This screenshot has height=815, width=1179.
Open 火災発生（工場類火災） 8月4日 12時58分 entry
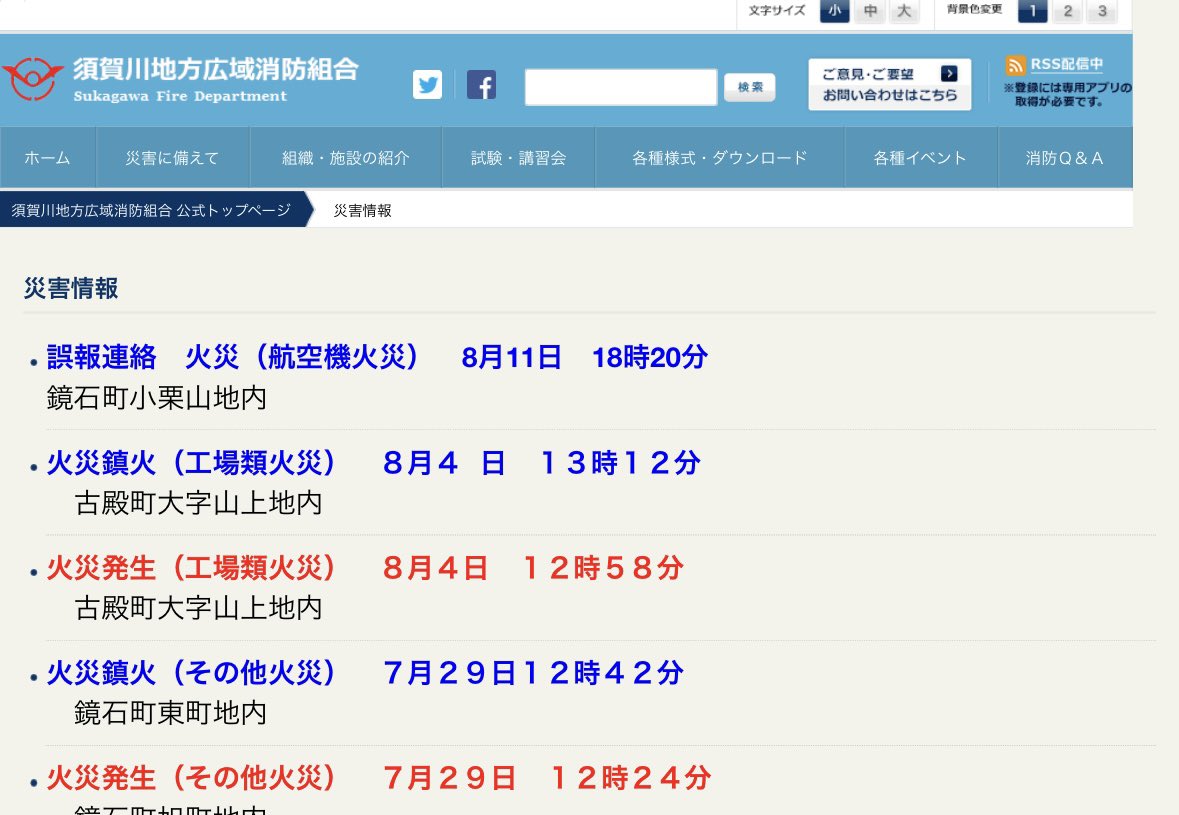click(365, 568)
